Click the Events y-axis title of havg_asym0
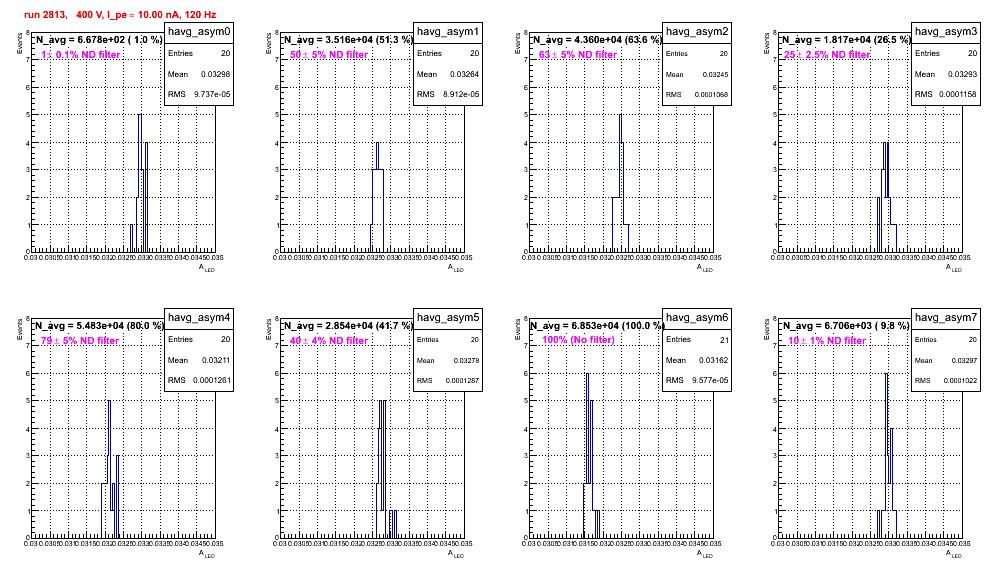Viewport: 996px width, 572px height. click(x=19, y=43)
